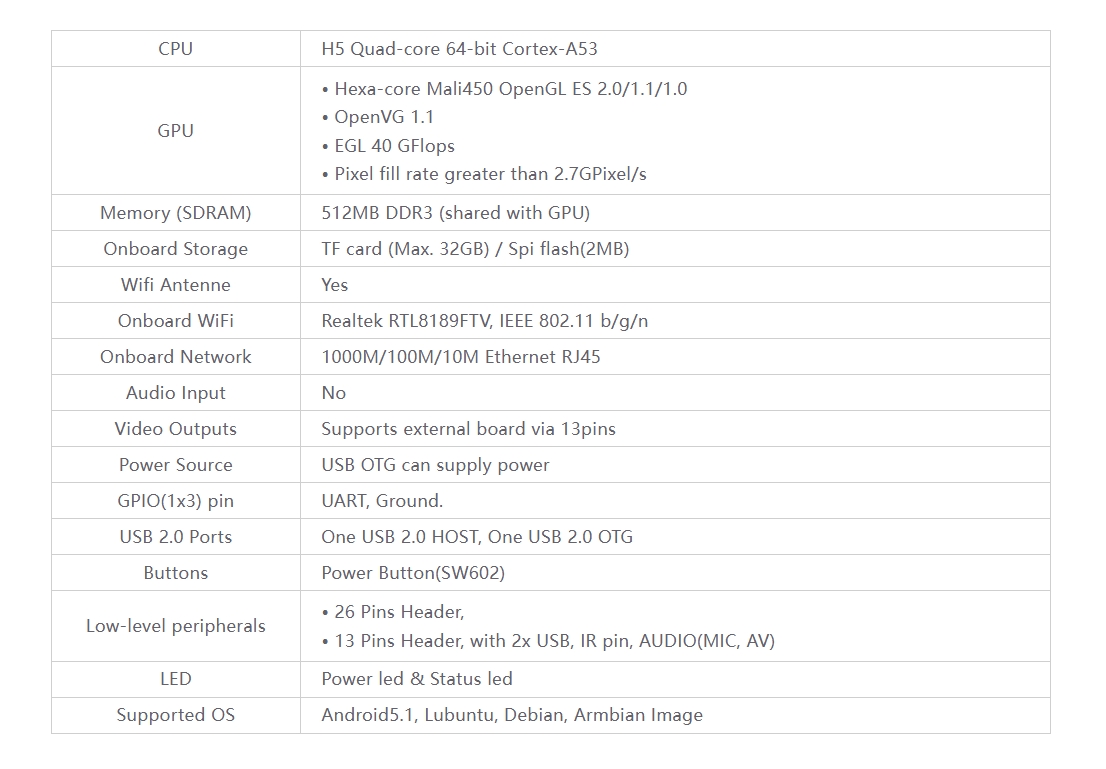Click the Supports external board via 13pins text
The width and height of the screenshot is (1106, 769).
tap(468, 428)
